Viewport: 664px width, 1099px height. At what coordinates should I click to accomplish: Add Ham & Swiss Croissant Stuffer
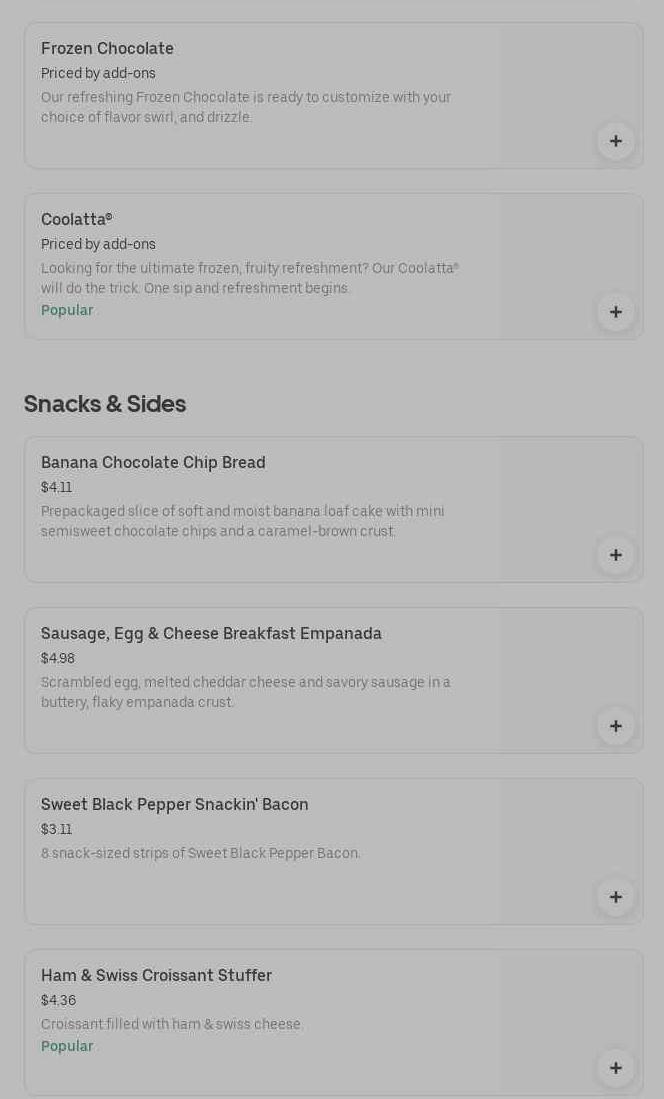(615, 1068)
